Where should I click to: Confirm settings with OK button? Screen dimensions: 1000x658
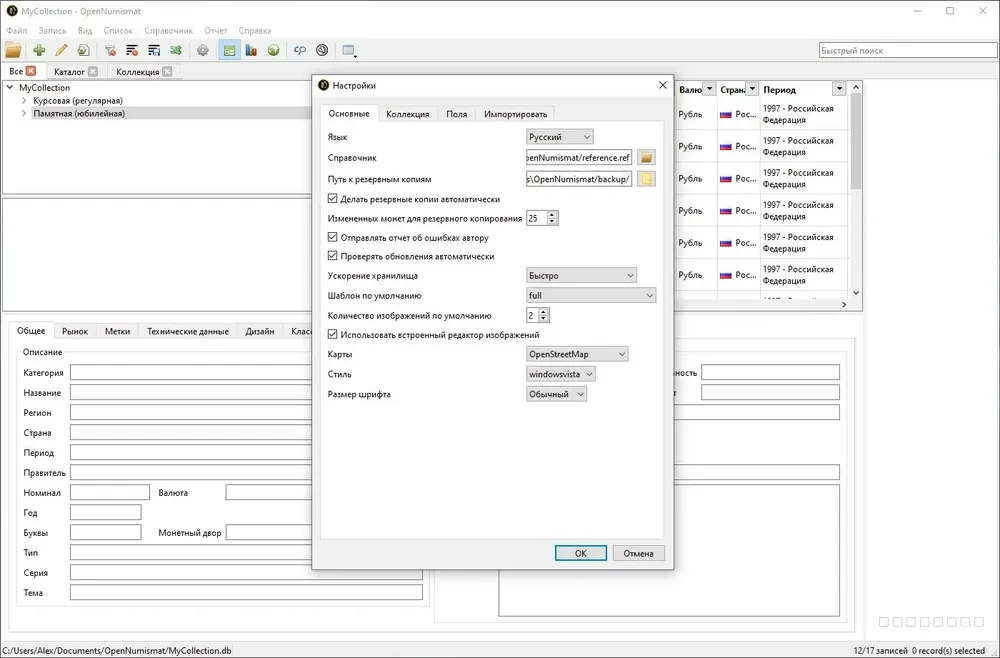(580, 553)
